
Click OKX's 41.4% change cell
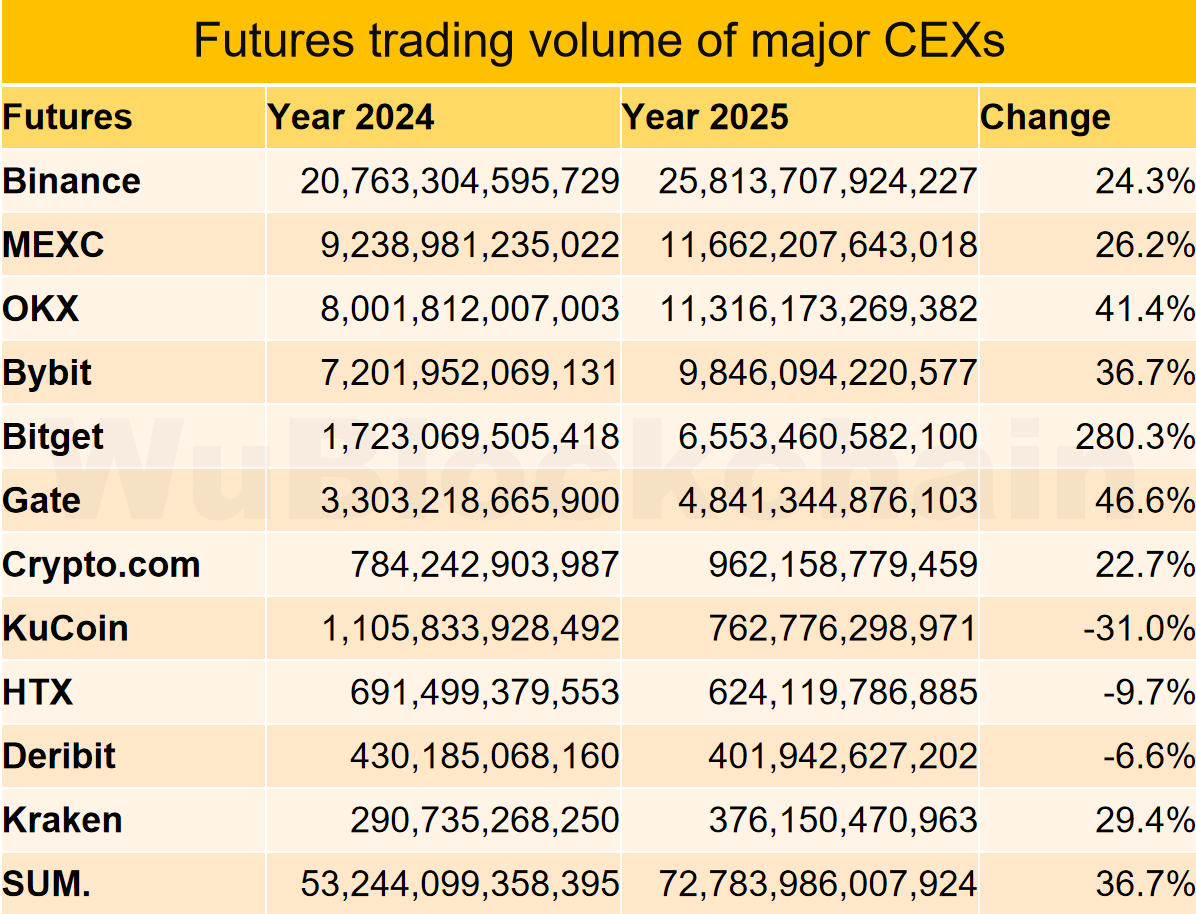(x=1145, y=309)
